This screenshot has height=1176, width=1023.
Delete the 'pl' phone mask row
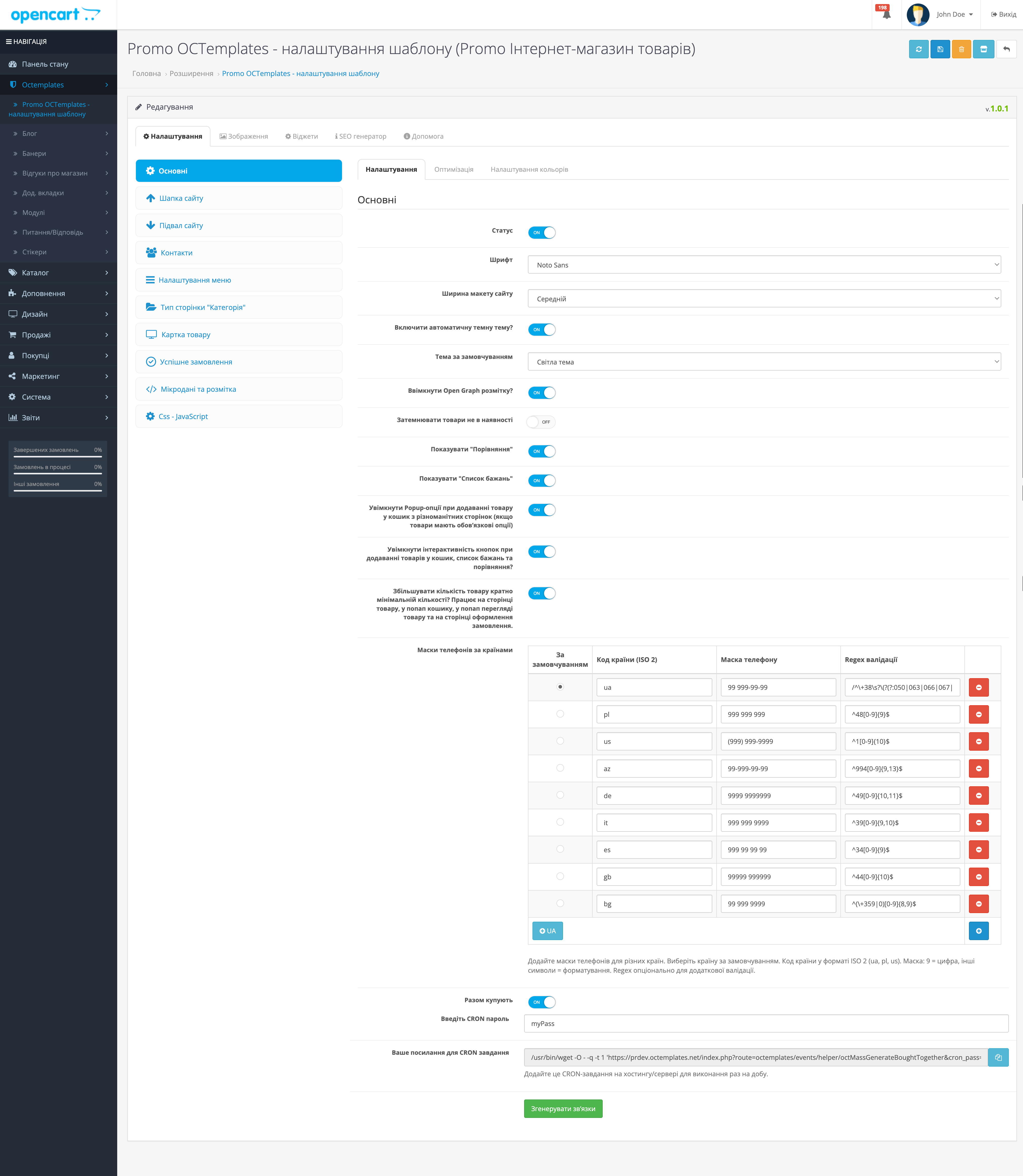(979, 714)
